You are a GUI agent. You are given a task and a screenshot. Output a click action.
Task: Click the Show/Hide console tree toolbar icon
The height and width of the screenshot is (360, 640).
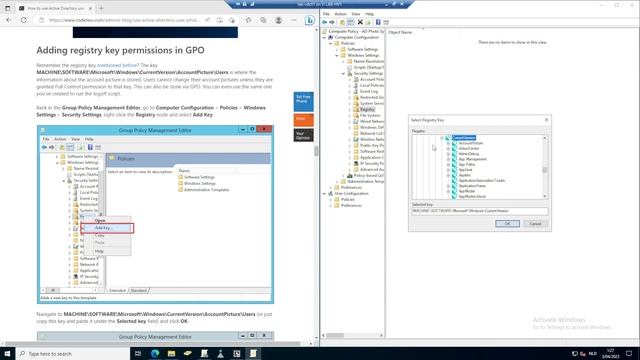tap(350, 22)
